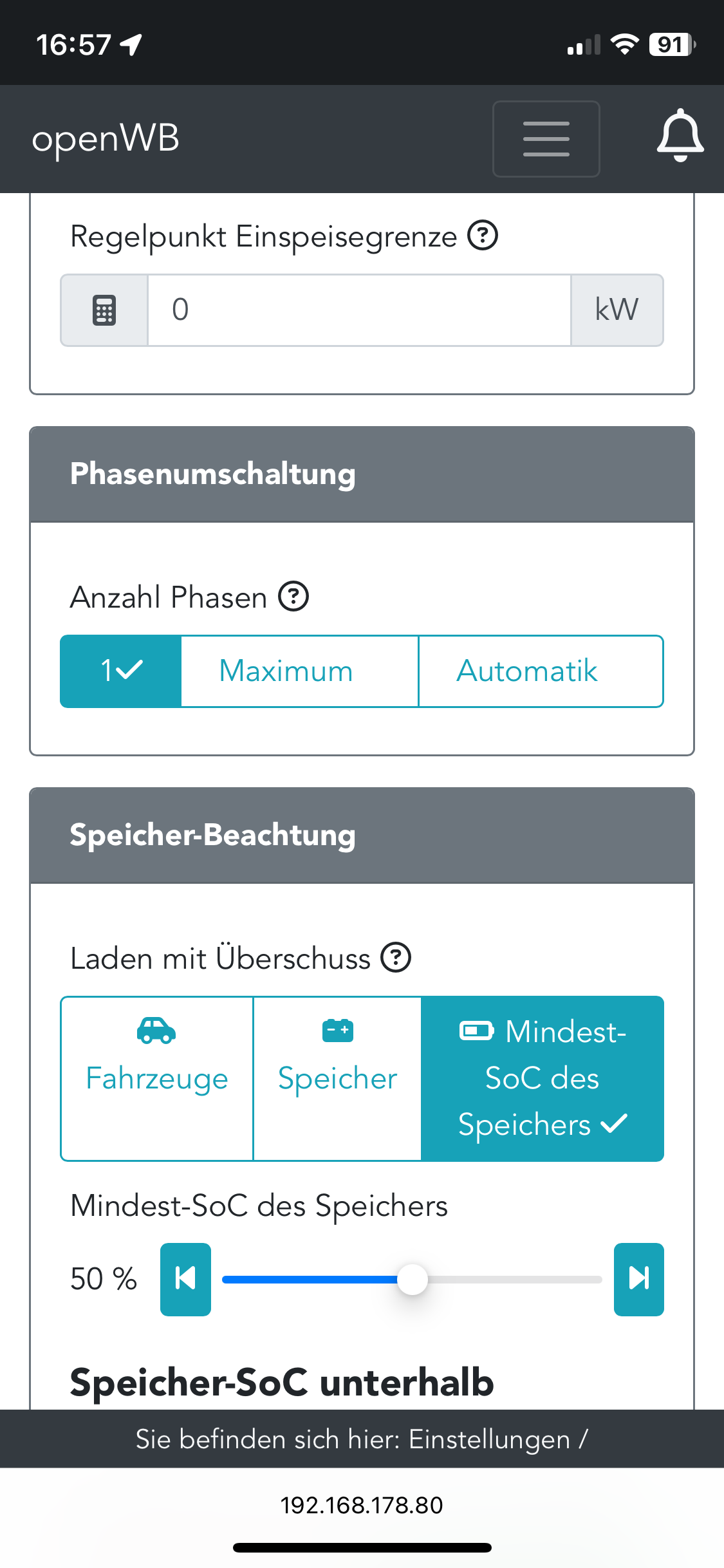Choose Mindest-SoC des Speichers option
The width and height of the screenshot is (724, 1568).
pyautogui.click(x=542, y=1078)
